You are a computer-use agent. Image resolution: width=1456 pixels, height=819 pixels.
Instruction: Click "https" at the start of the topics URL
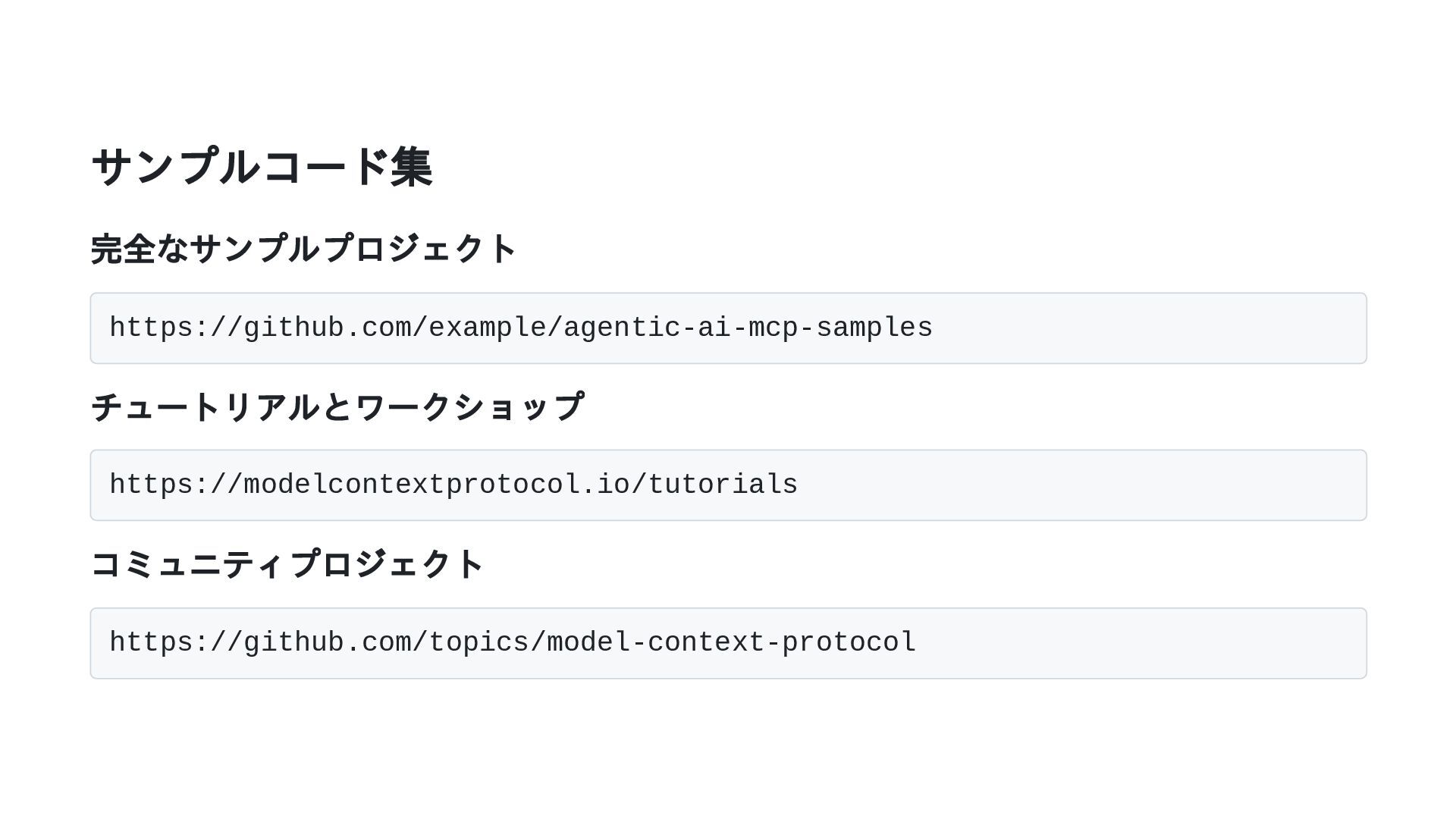[151, 643]
